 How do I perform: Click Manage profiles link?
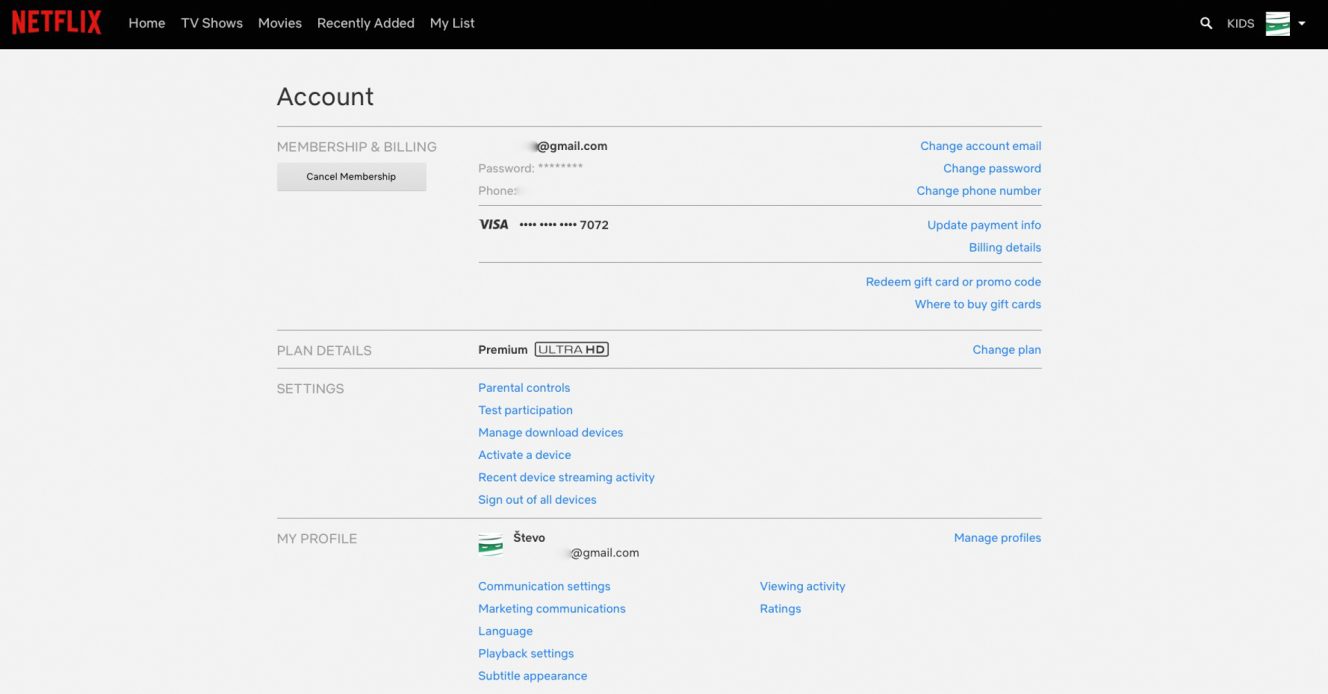tap(997, 538)
